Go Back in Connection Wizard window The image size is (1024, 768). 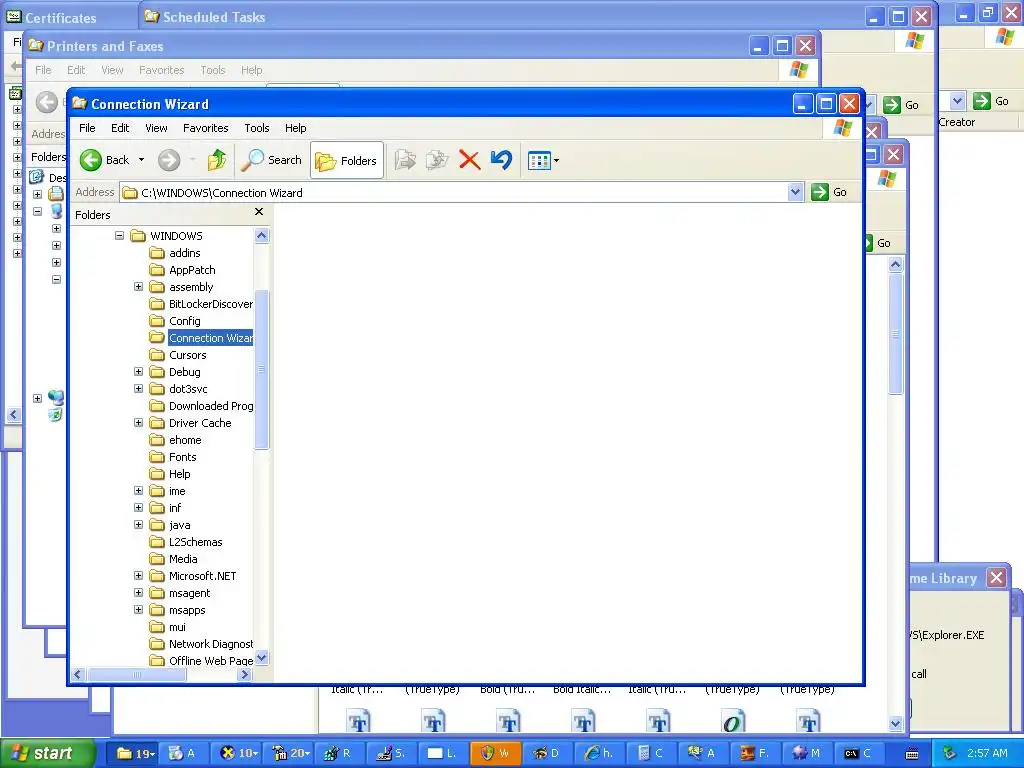click(x=104, y=160)
